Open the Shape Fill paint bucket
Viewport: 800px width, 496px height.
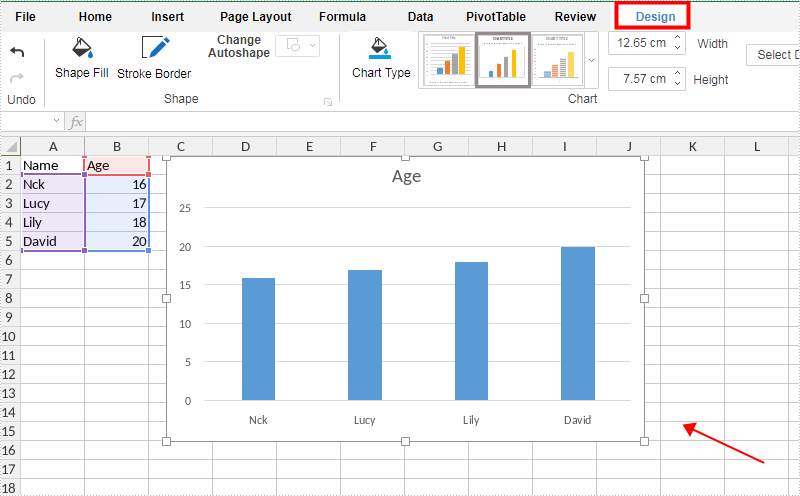82,47
